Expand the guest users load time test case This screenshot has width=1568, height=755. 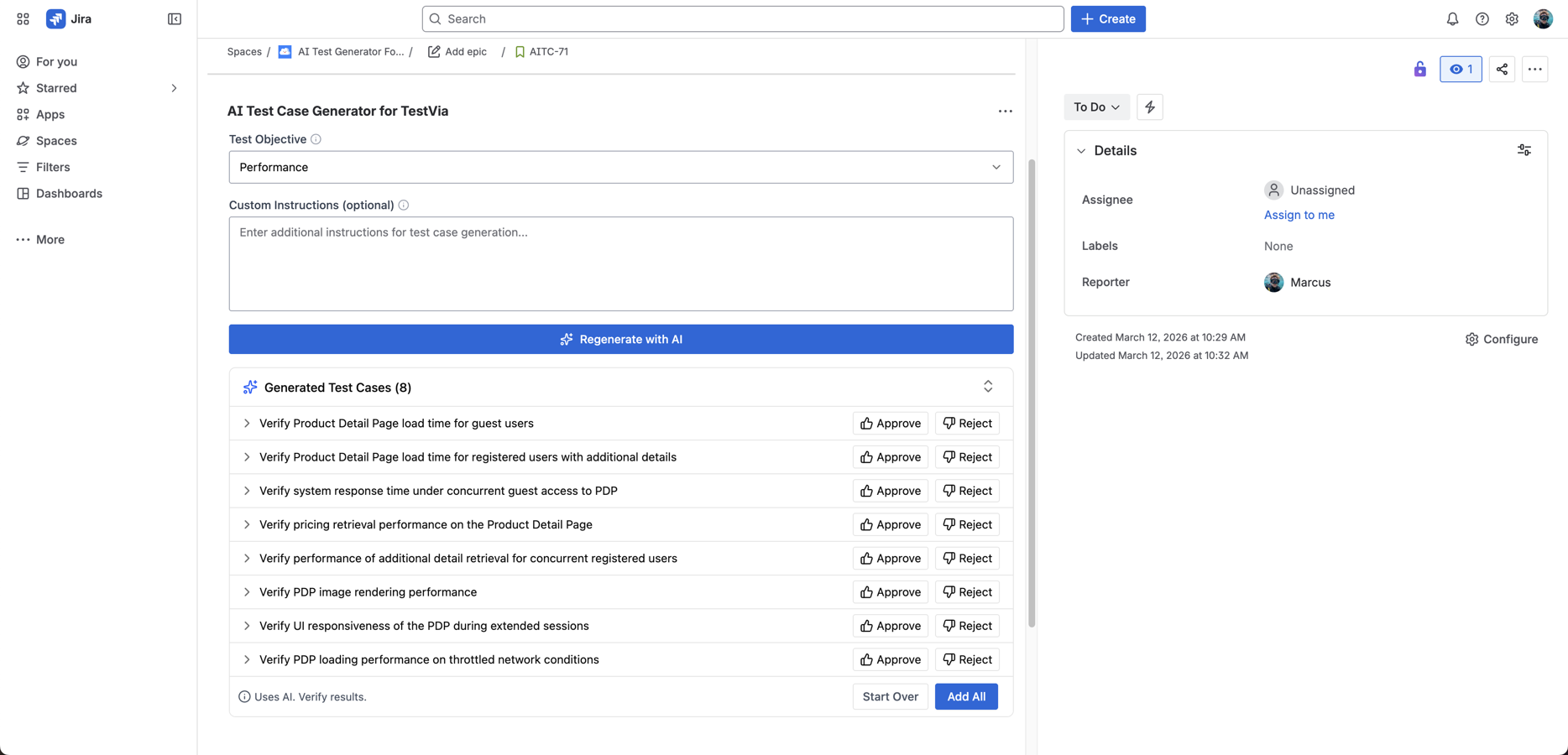click(x=247, y=424)
